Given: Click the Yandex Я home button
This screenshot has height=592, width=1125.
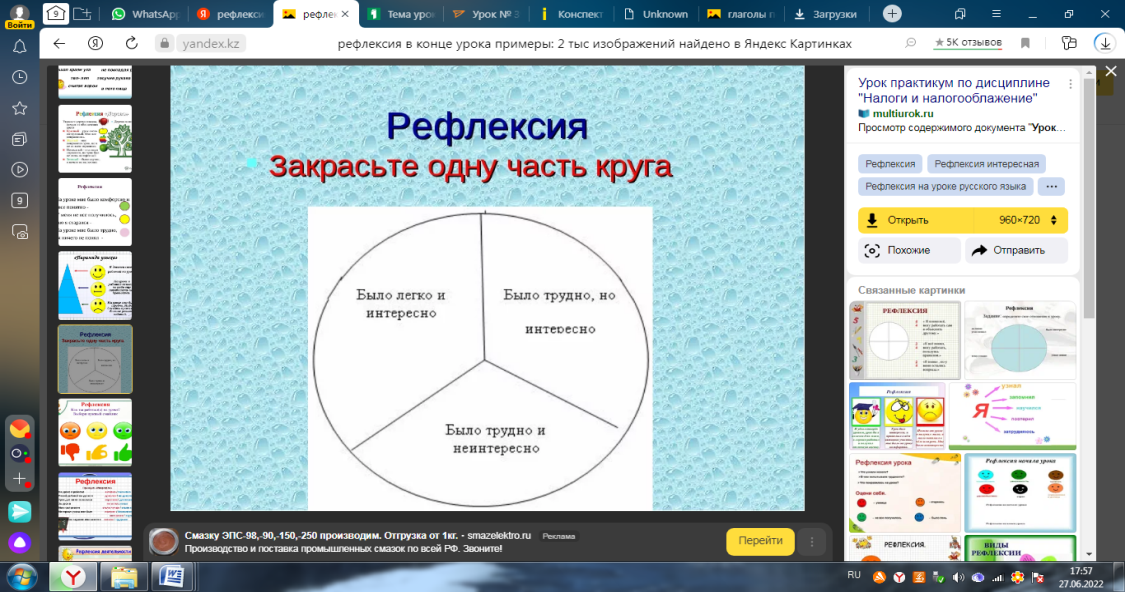Looking at the screenshot, I should pos(95,43).
